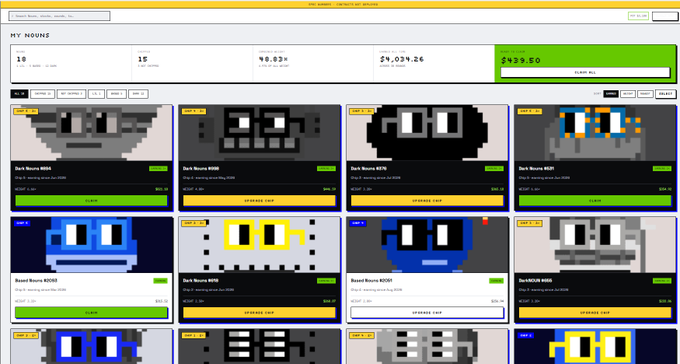
Task: Click the $439.50 ready to claim amount
Action: tap(521, 60)
